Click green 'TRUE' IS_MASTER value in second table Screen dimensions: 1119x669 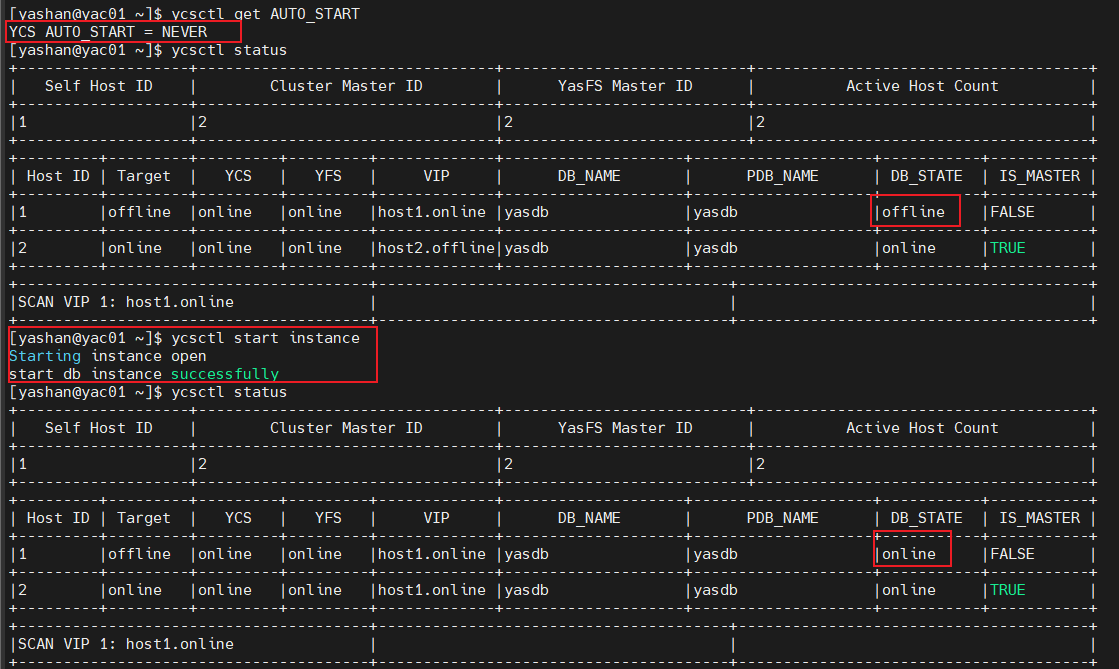(1008, 590)
